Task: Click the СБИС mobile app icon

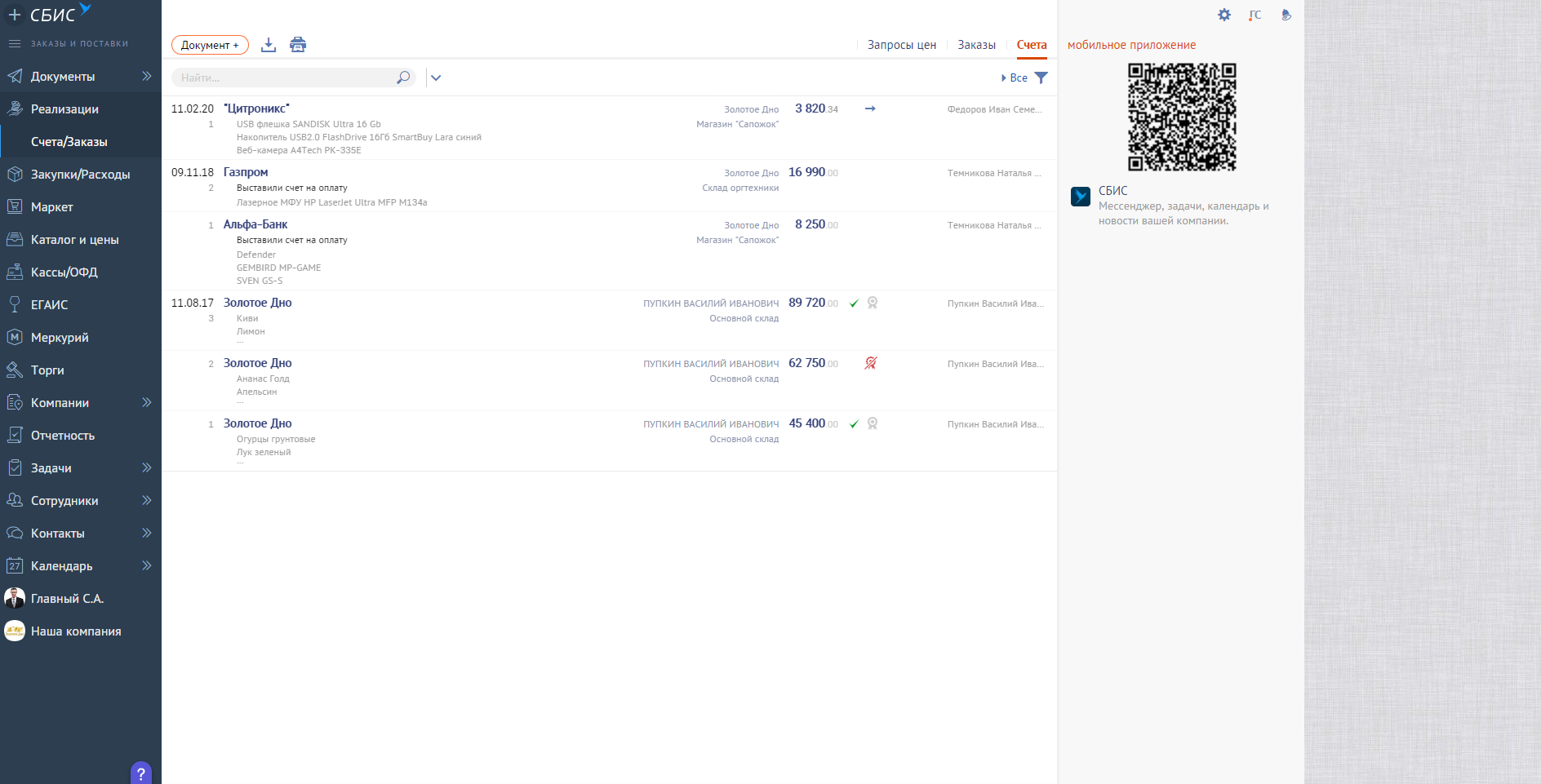Action: 1081,196
